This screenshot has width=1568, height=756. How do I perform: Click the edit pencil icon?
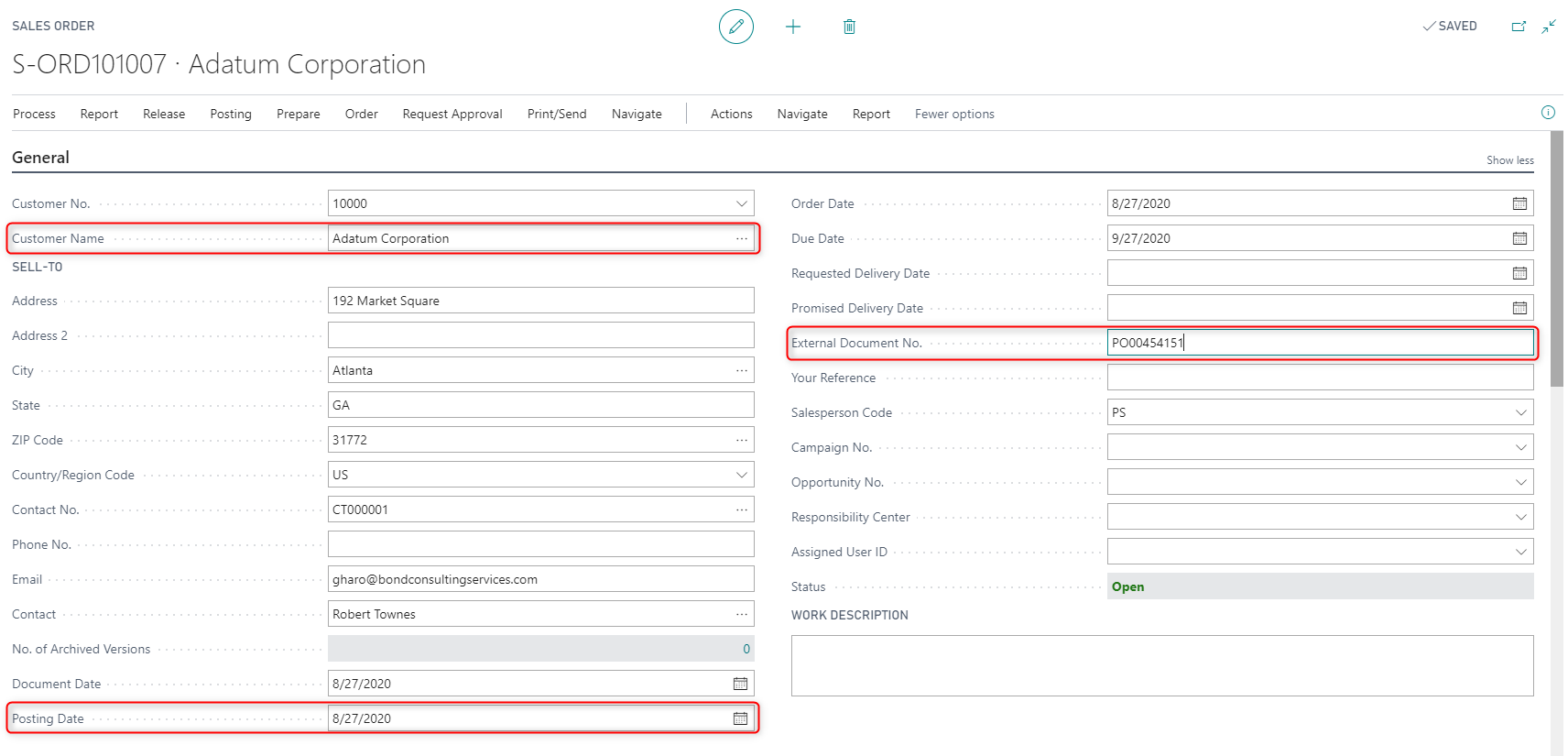tap(735, 27)
